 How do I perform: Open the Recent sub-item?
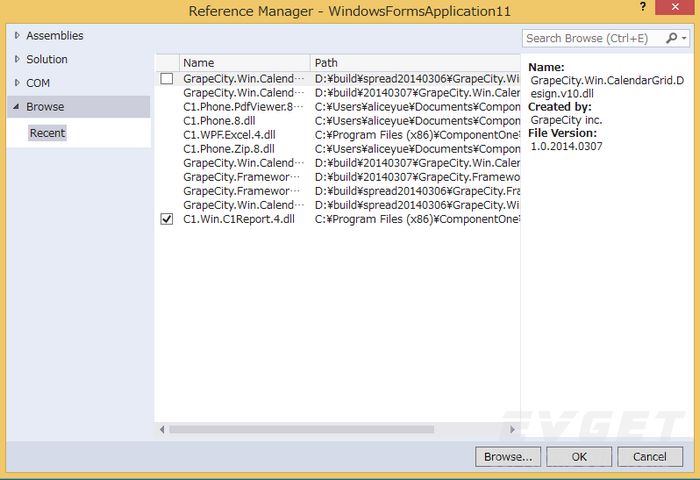[47, 133]
